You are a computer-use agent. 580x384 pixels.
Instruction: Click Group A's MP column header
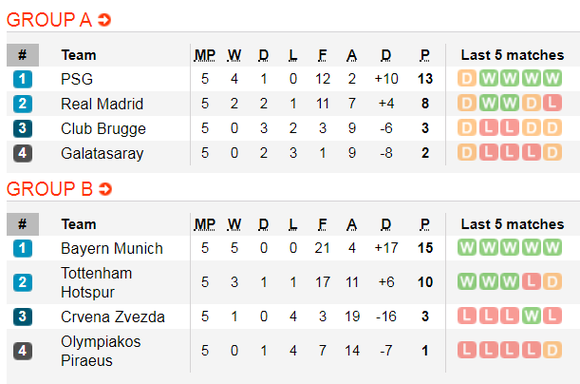tap(205, 55)
